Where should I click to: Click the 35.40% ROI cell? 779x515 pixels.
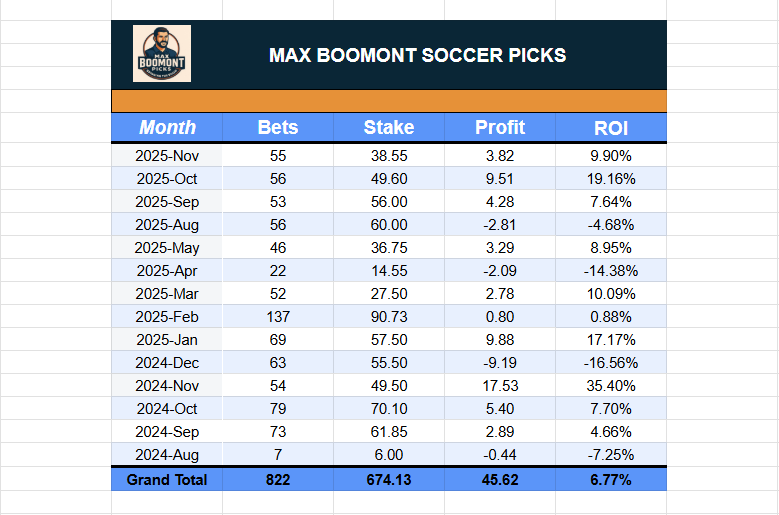point(611,386)
